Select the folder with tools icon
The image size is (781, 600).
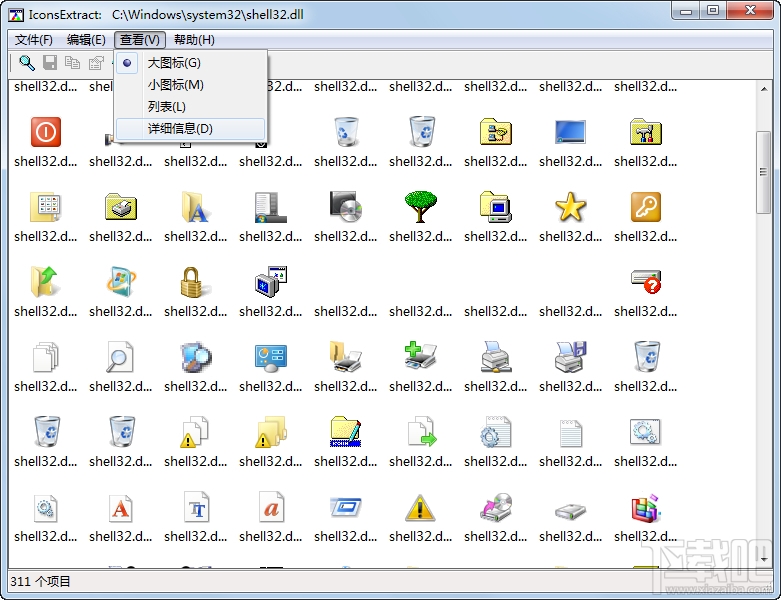coord(646,131)
